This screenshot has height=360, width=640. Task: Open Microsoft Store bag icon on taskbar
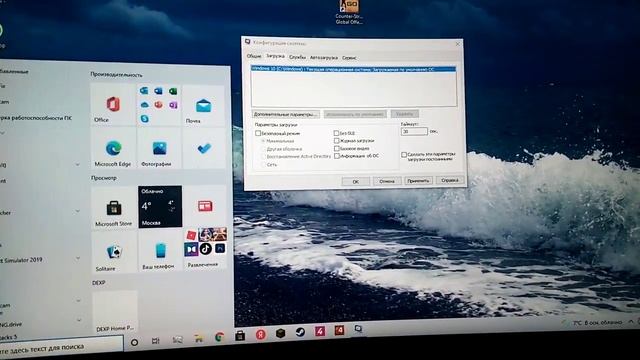(240, 336)
